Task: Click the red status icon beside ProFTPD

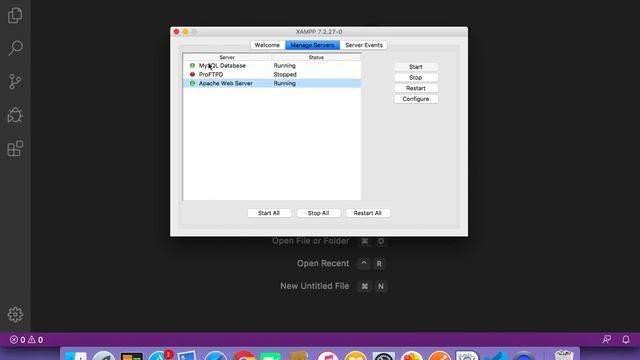Action: [x=192, y=74]
